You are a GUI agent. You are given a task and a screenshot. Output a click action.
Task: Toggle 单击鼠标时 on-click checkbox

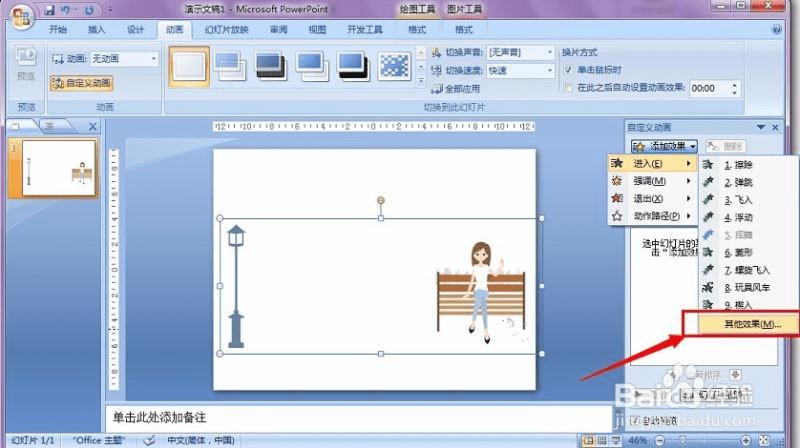click(x=568, y=70)
